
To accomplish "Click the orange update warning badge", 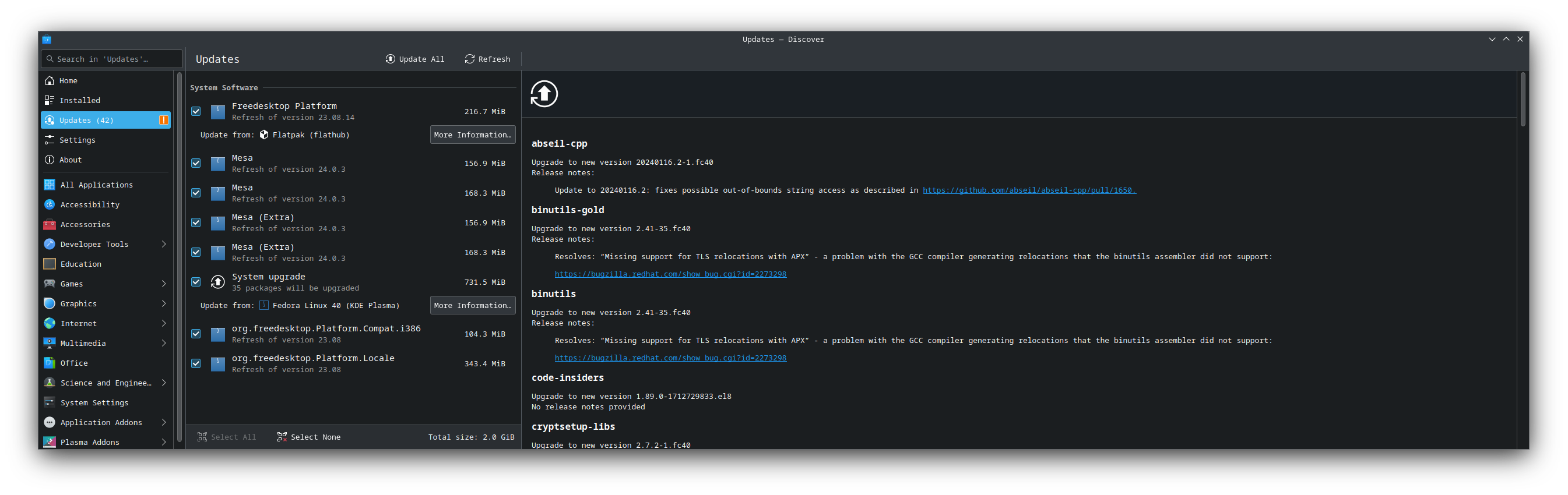I will 163,120.
